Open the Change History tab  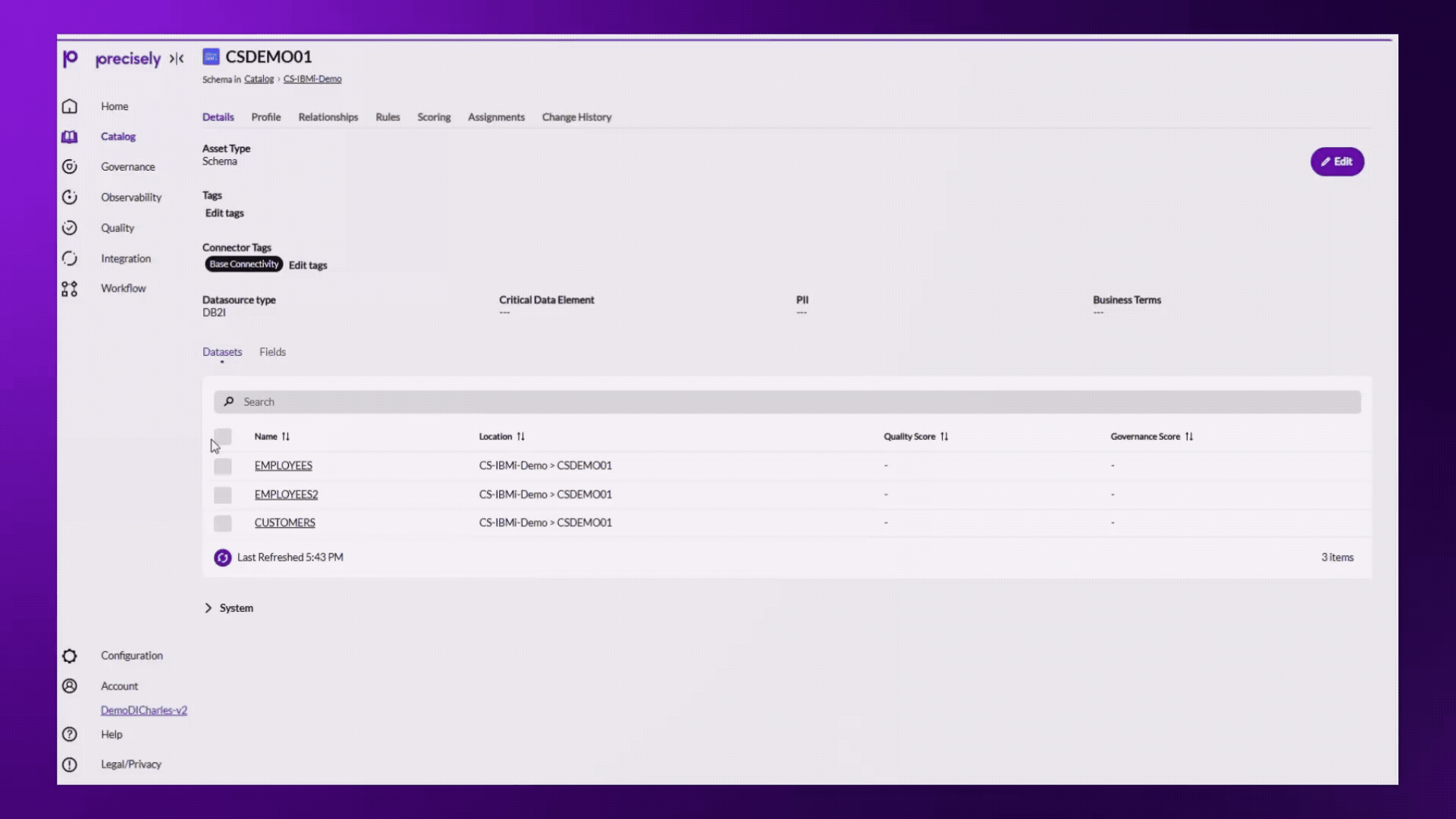coord(576,117)
